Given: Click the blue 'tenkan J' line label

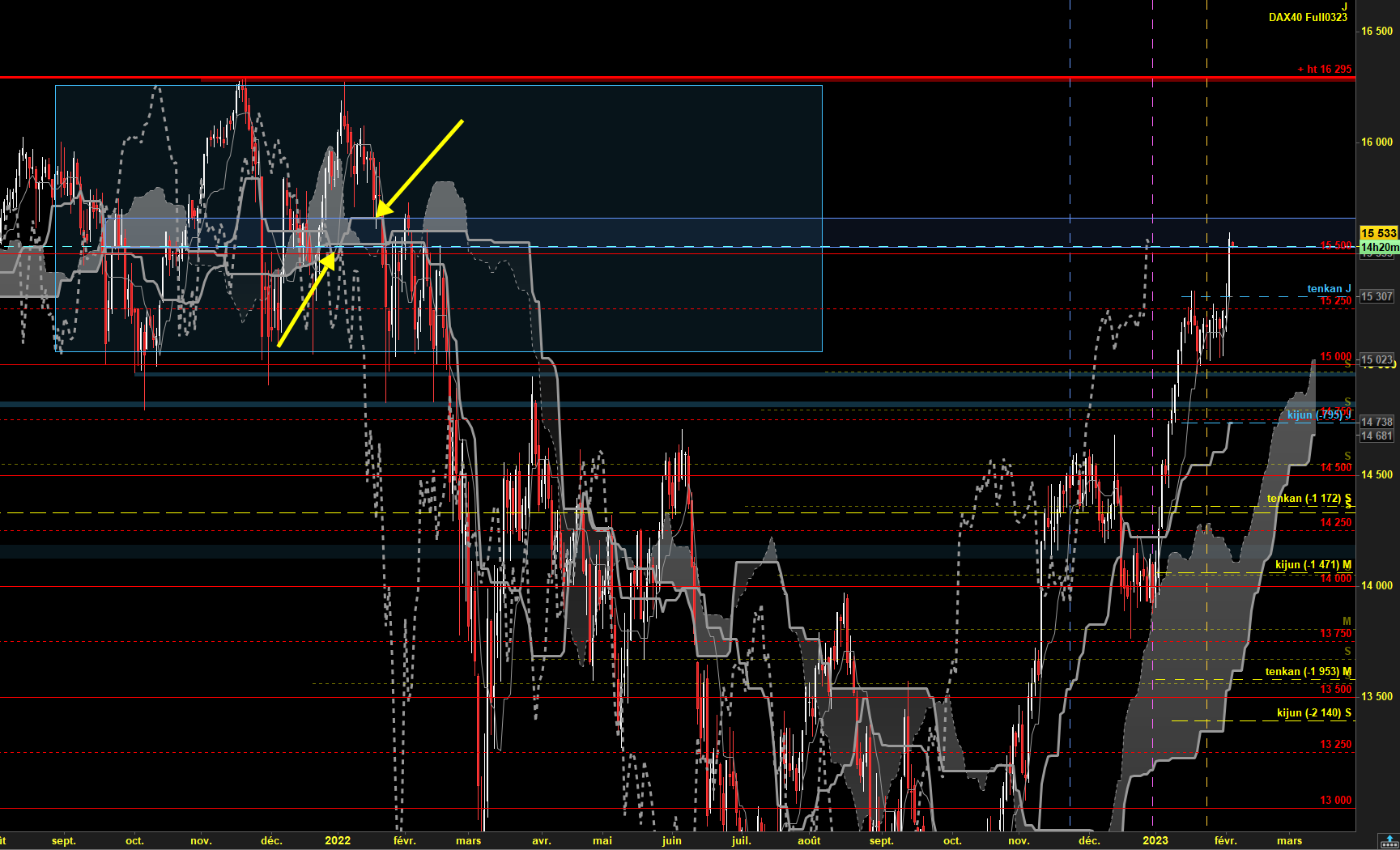Looking at the screenshot, I should 1329,288.
